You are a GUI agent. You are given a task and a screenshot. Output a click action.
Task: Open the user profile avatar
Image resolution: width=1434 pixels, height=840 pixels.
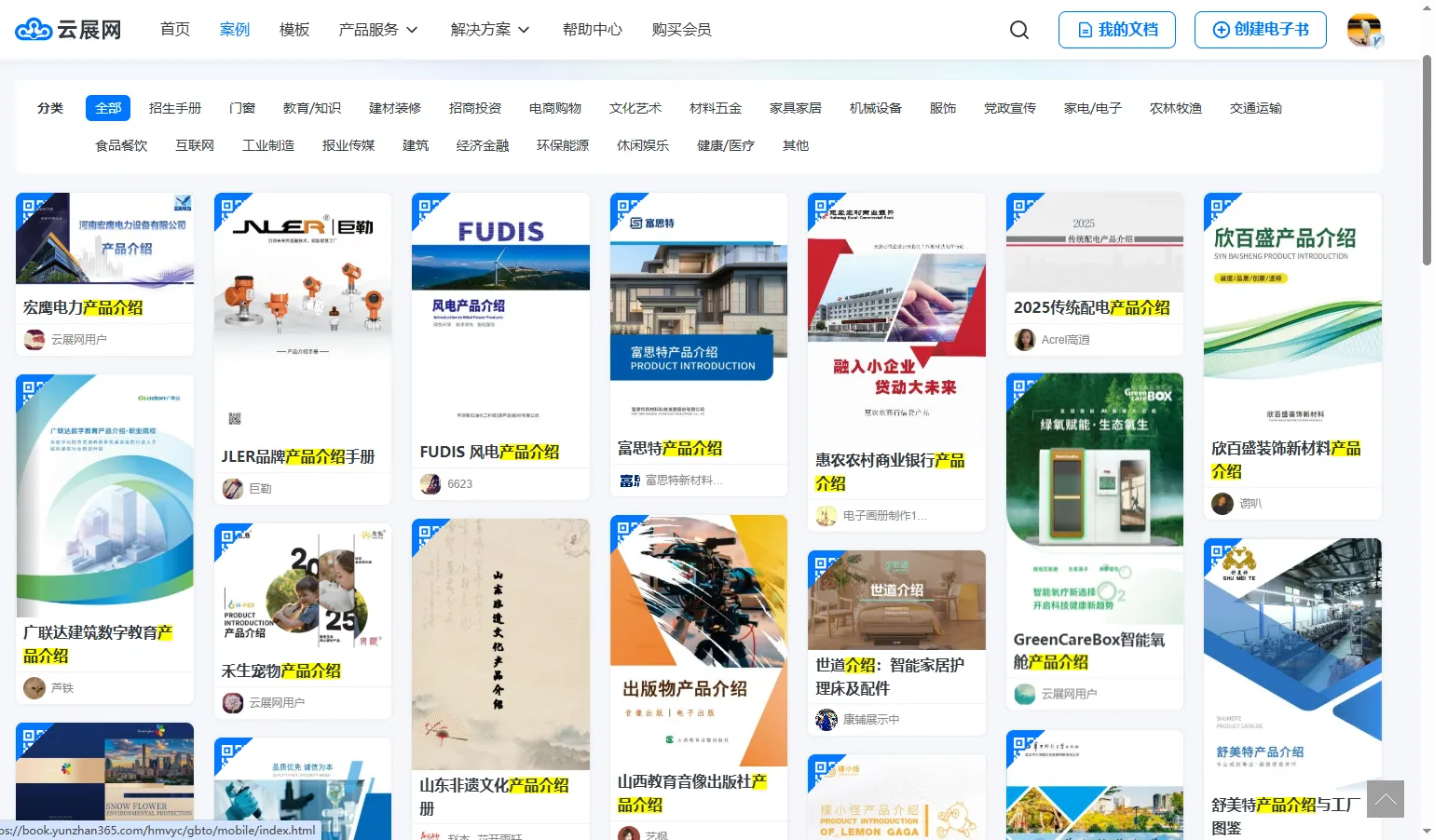[x=1364, y=30]
